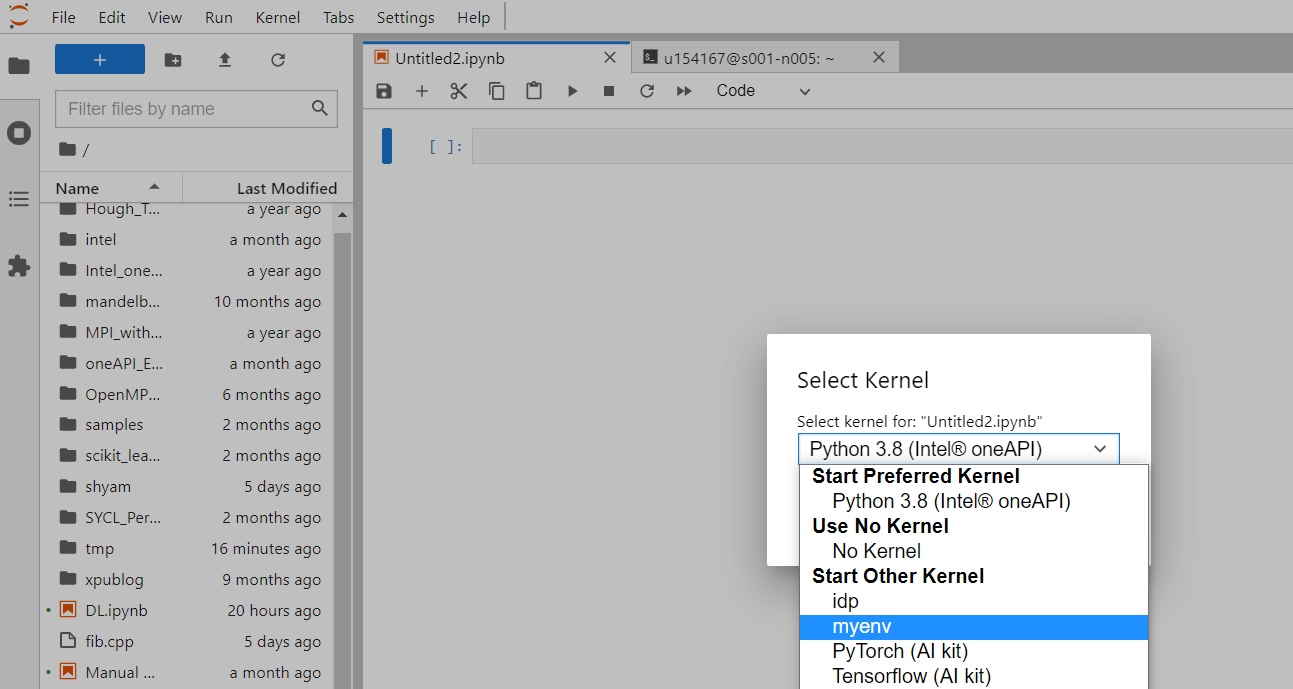Viewport: 1293px width, 689px height.
Task: Sort files by Name column header
Action: coord(111,188)
